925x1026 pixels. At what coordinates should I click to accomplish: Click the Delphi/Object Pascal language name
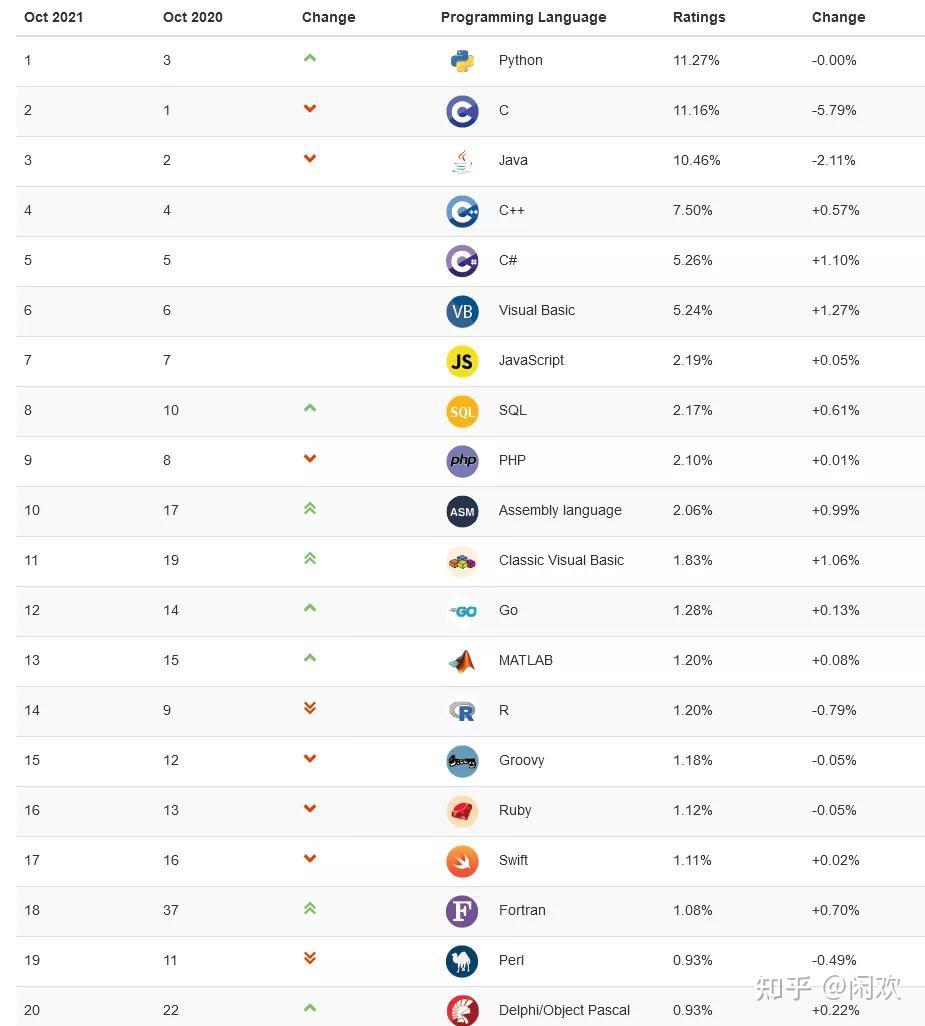click(564, 1010)
